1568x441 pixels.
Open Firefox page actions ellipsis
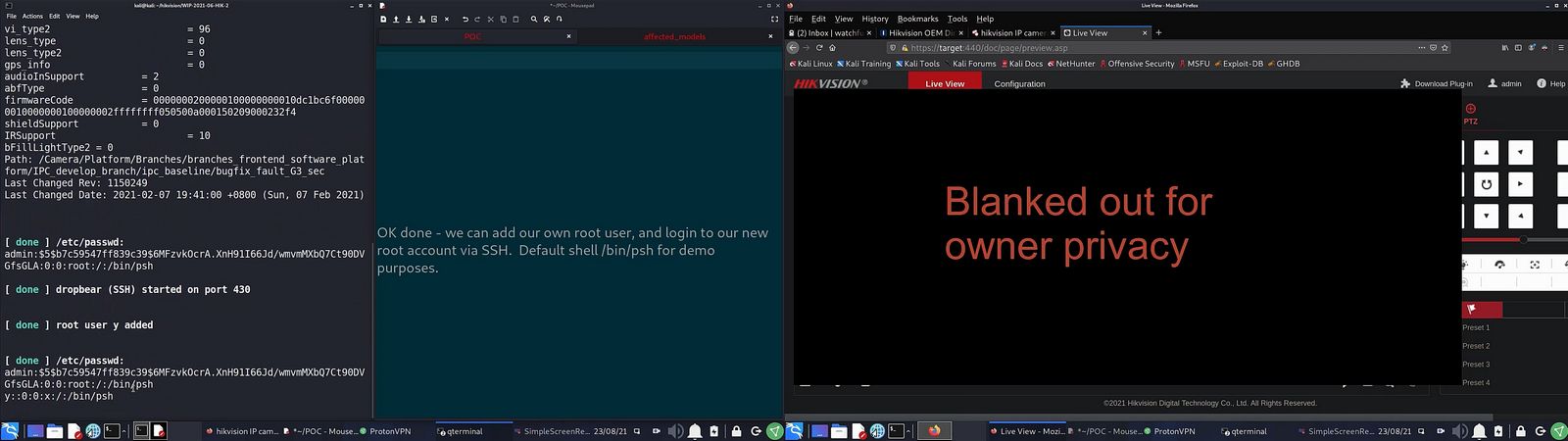1422,47
